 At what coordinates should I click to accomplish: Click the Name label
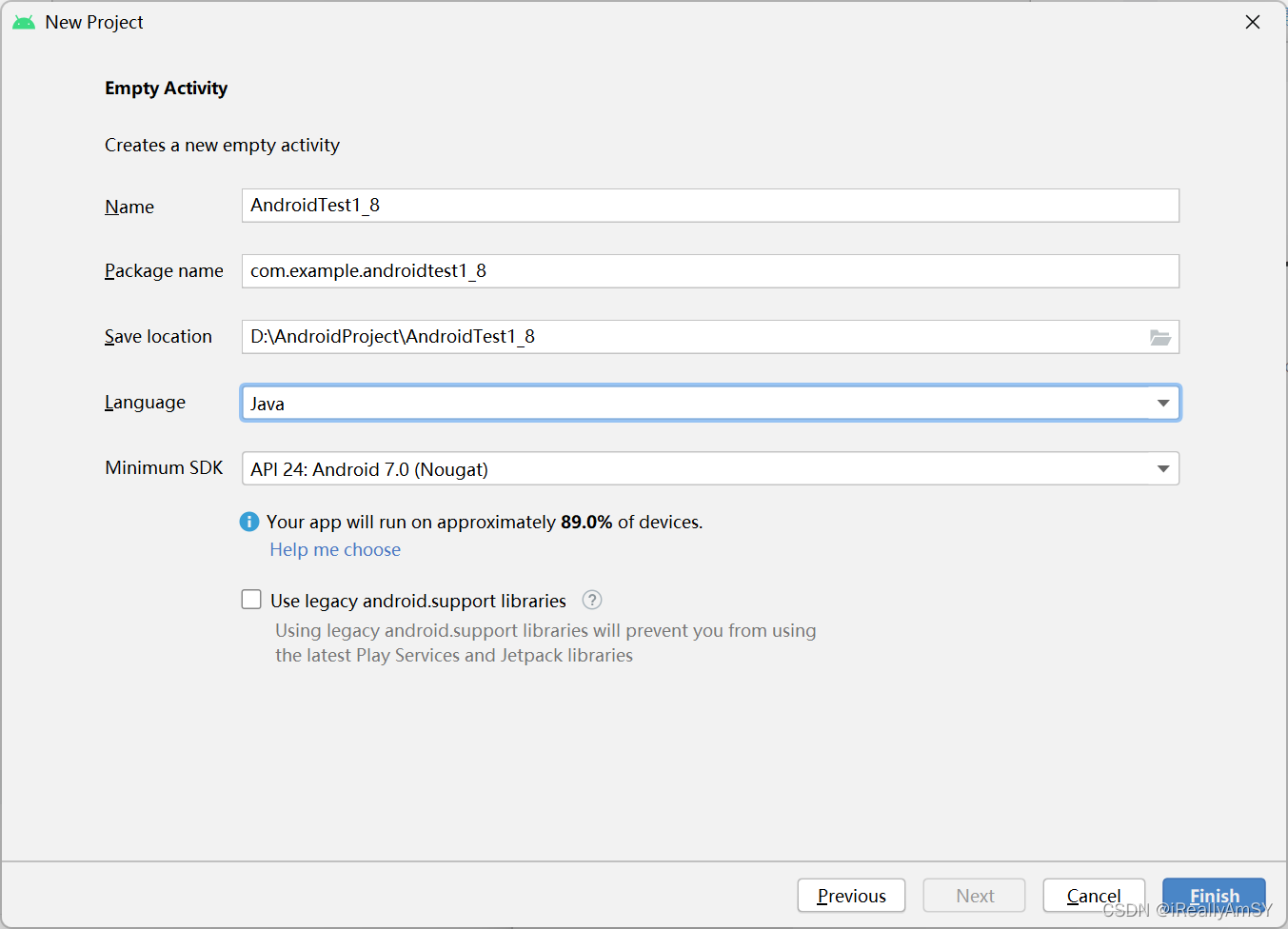point(129,207)
